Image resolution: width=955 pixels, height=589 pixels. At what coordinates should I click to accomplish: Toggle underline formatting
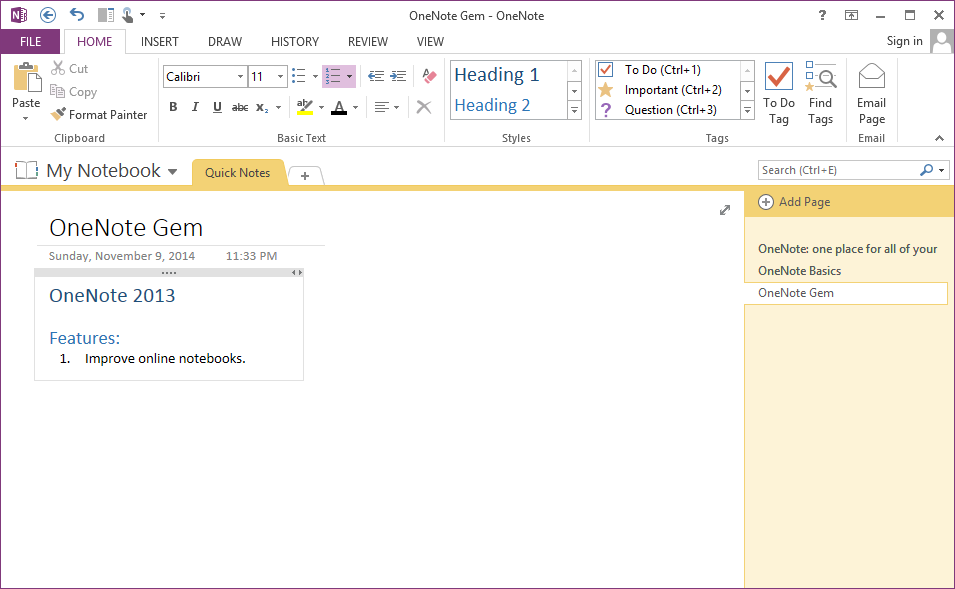click(x=217, y=107)
